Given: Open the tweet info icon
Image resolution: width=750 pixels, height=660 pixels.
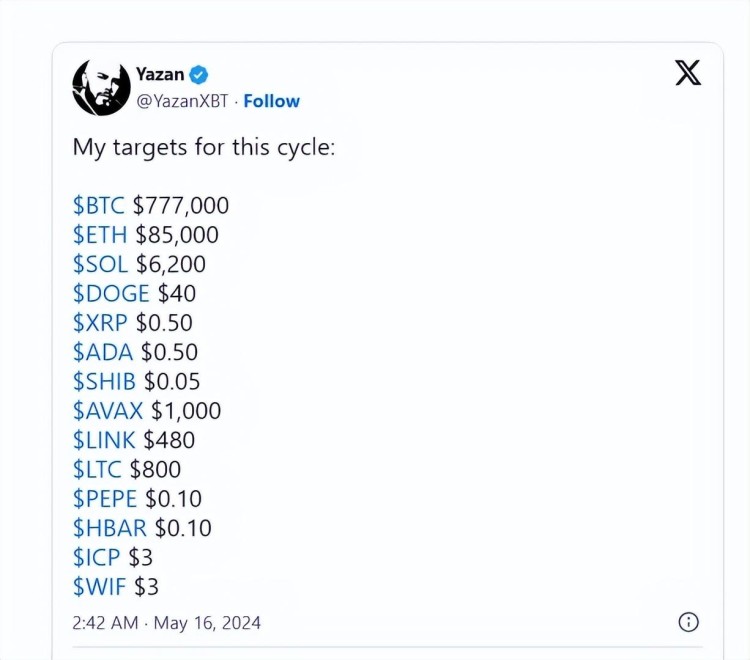Looking at the screenshot, I should click(x=688, y=622).
